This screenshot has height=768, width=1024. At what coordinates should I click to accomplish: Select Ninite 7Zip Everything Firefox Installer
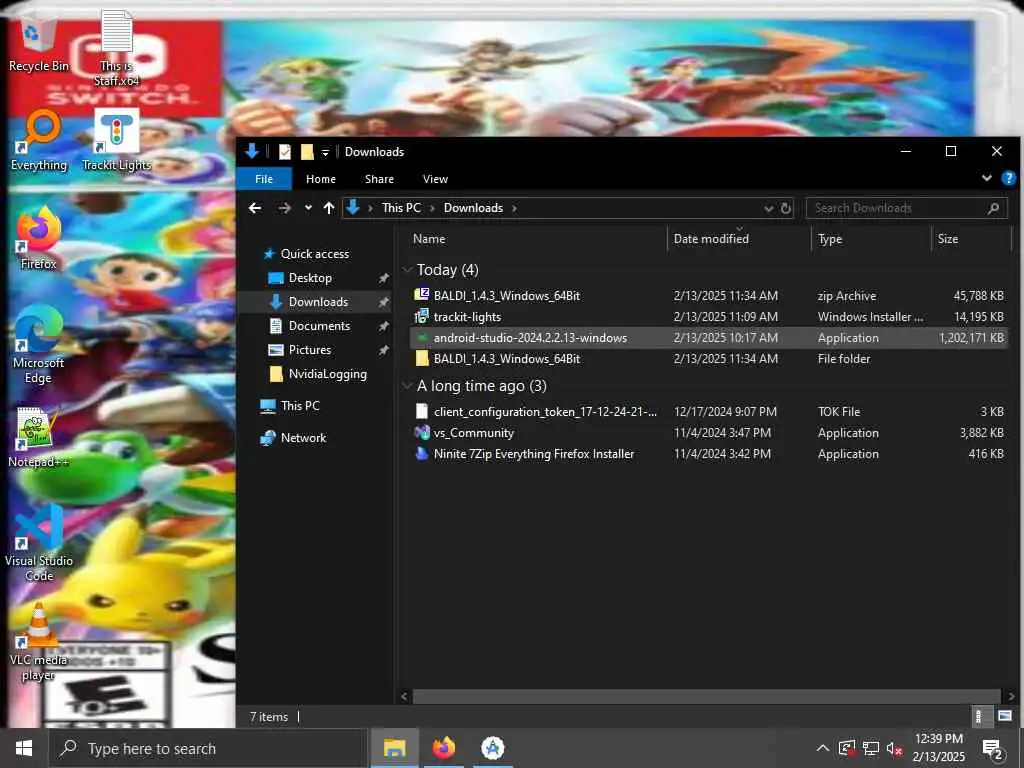pyautogui.click(x=709, y=453)
